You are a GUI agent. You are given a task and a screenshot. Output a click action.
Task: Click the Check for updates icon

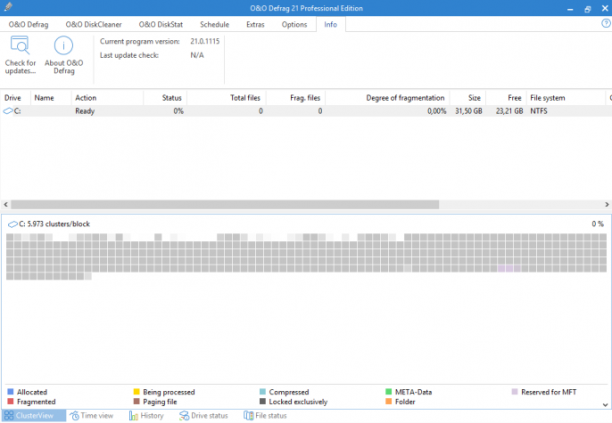[20, 45]
